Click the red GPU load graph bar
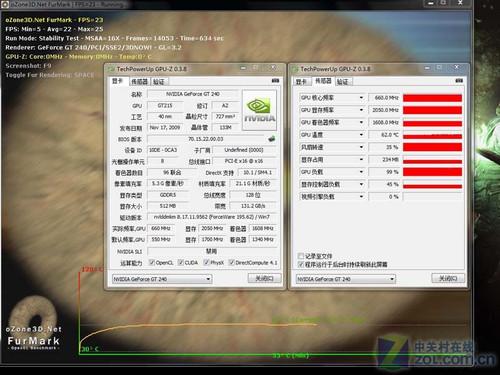500x375 pixels. pyautogui.click(x=432, y=172)
